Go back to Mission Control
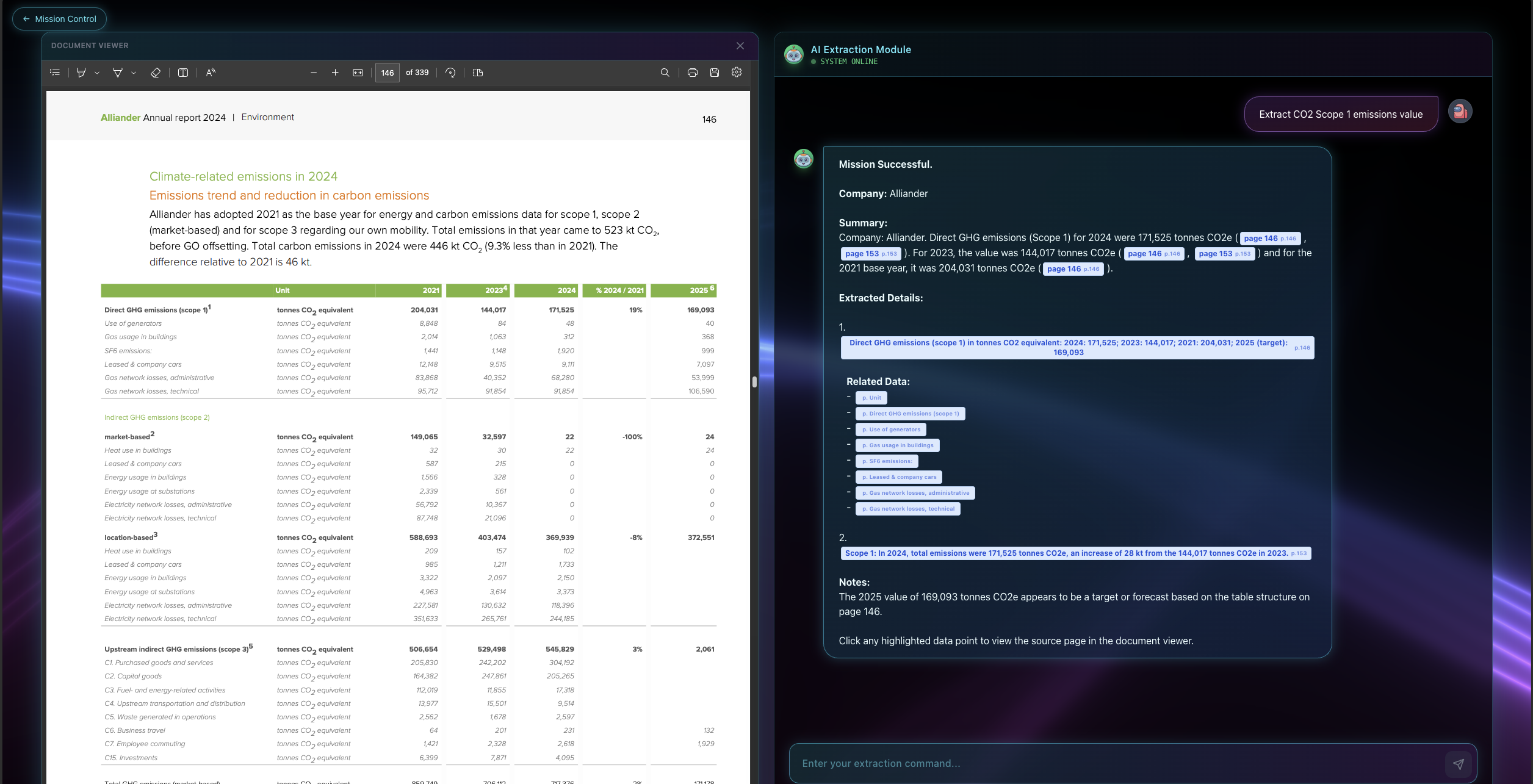The width and height of the screenshot is (1533, 784). coord(59,19)
